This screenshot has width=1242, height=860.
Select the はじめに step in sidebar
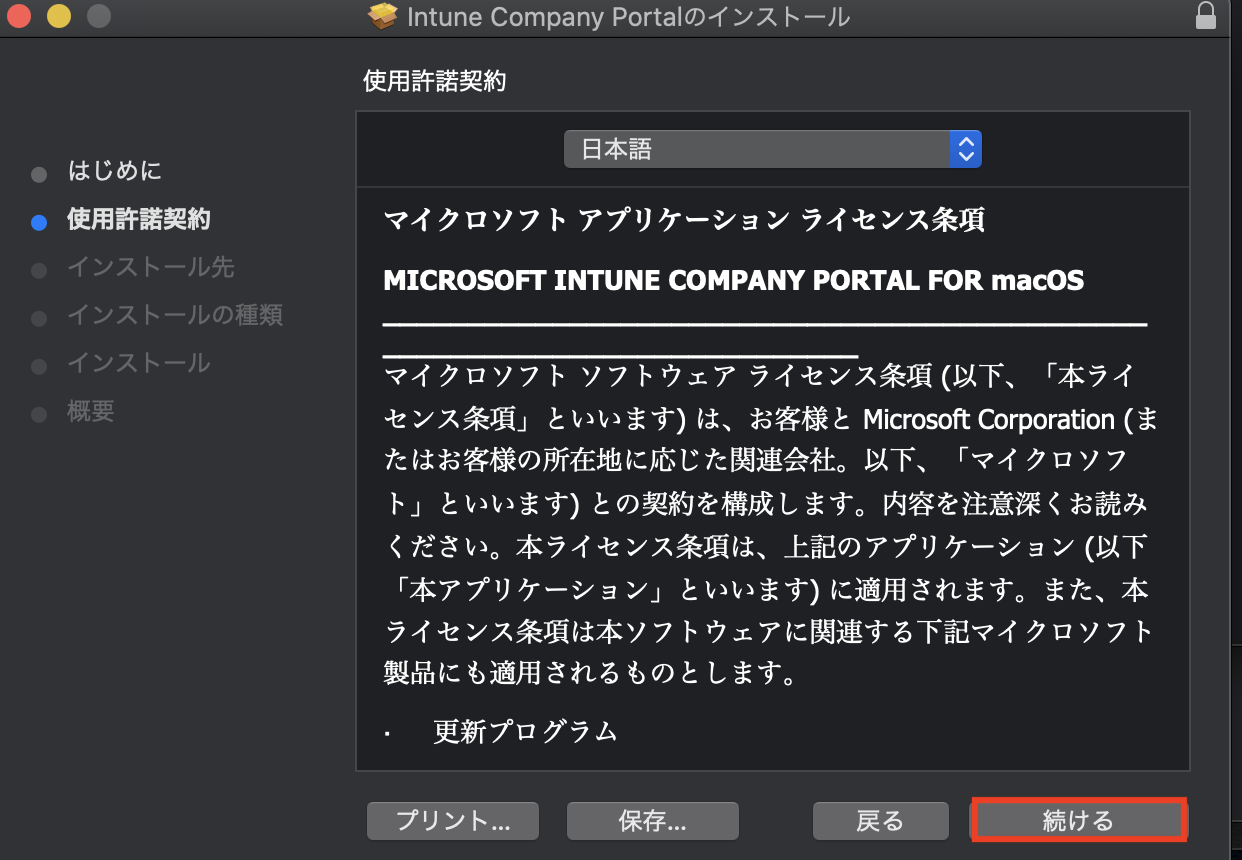[115, 171]
